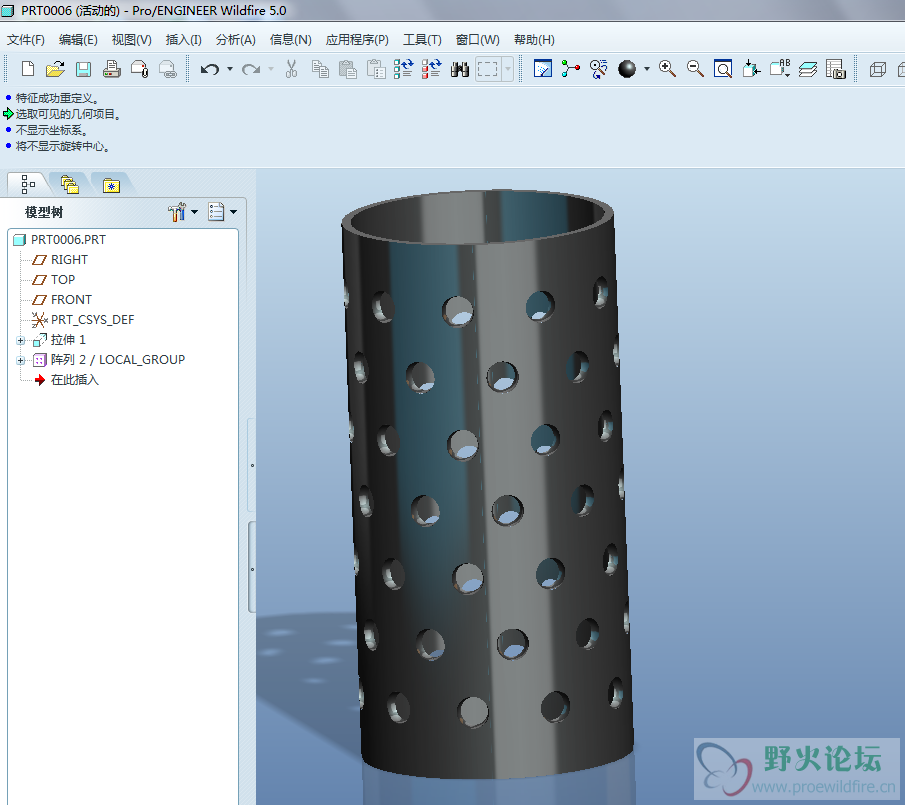Print the model with the printer icon
The image size is (905, 805).
tap(111, 69)
